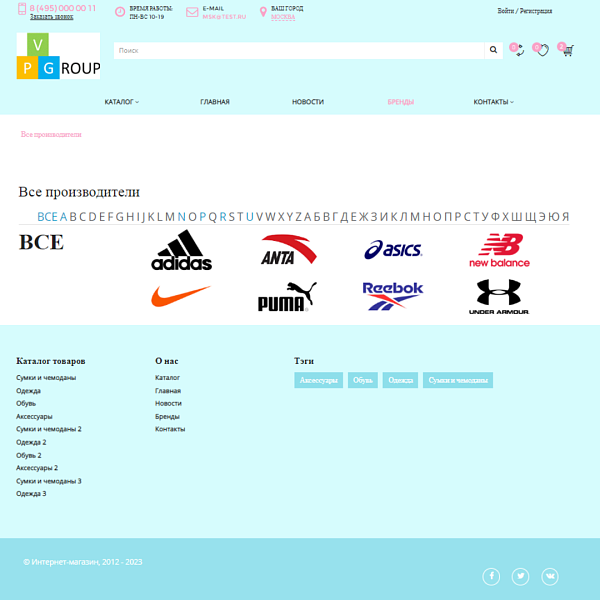The width and height of the screenshot is (600, 600).
Task: Open the О нас Контакты link
Action: (170, 429)
